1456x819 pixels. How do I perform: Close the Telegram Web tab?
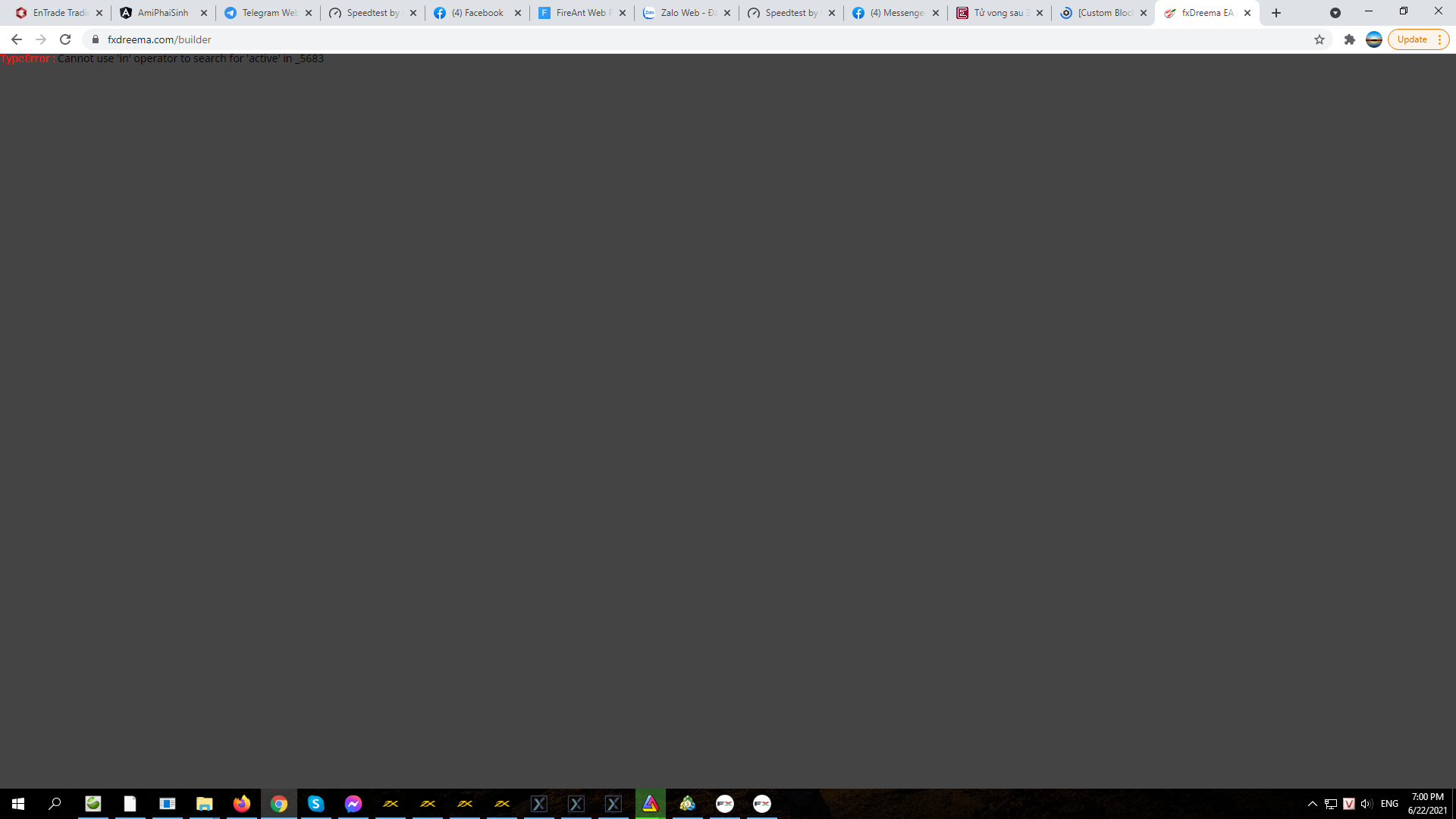point(309,13)
